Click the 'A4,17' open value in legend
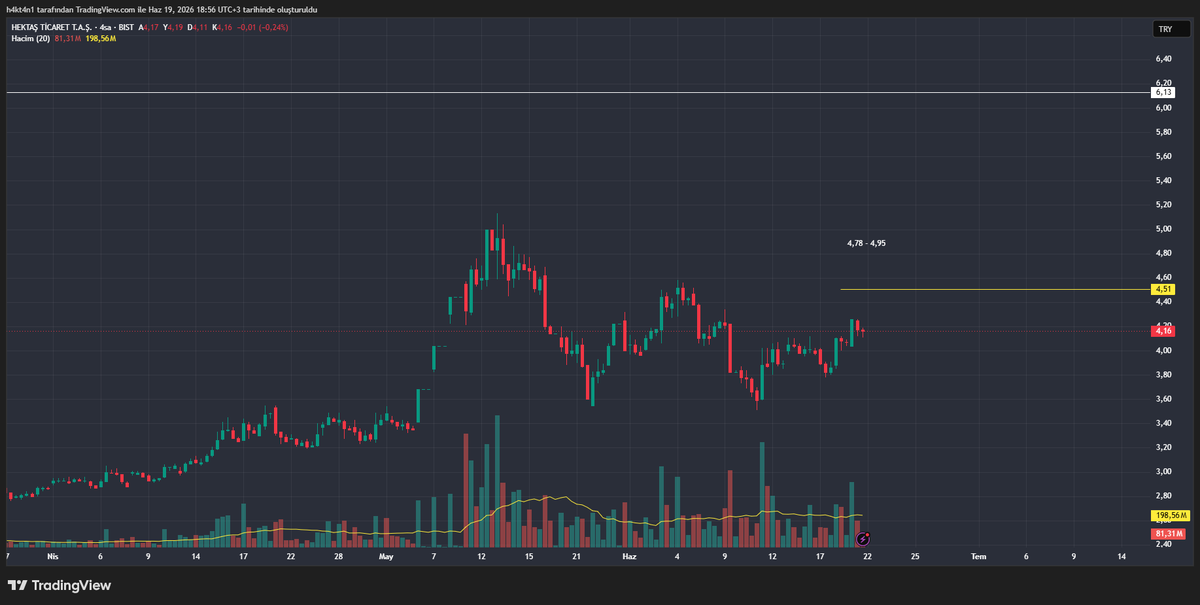Image resolution: width=1200 pixels, height=605 pixels. click(x=150, y=27)
